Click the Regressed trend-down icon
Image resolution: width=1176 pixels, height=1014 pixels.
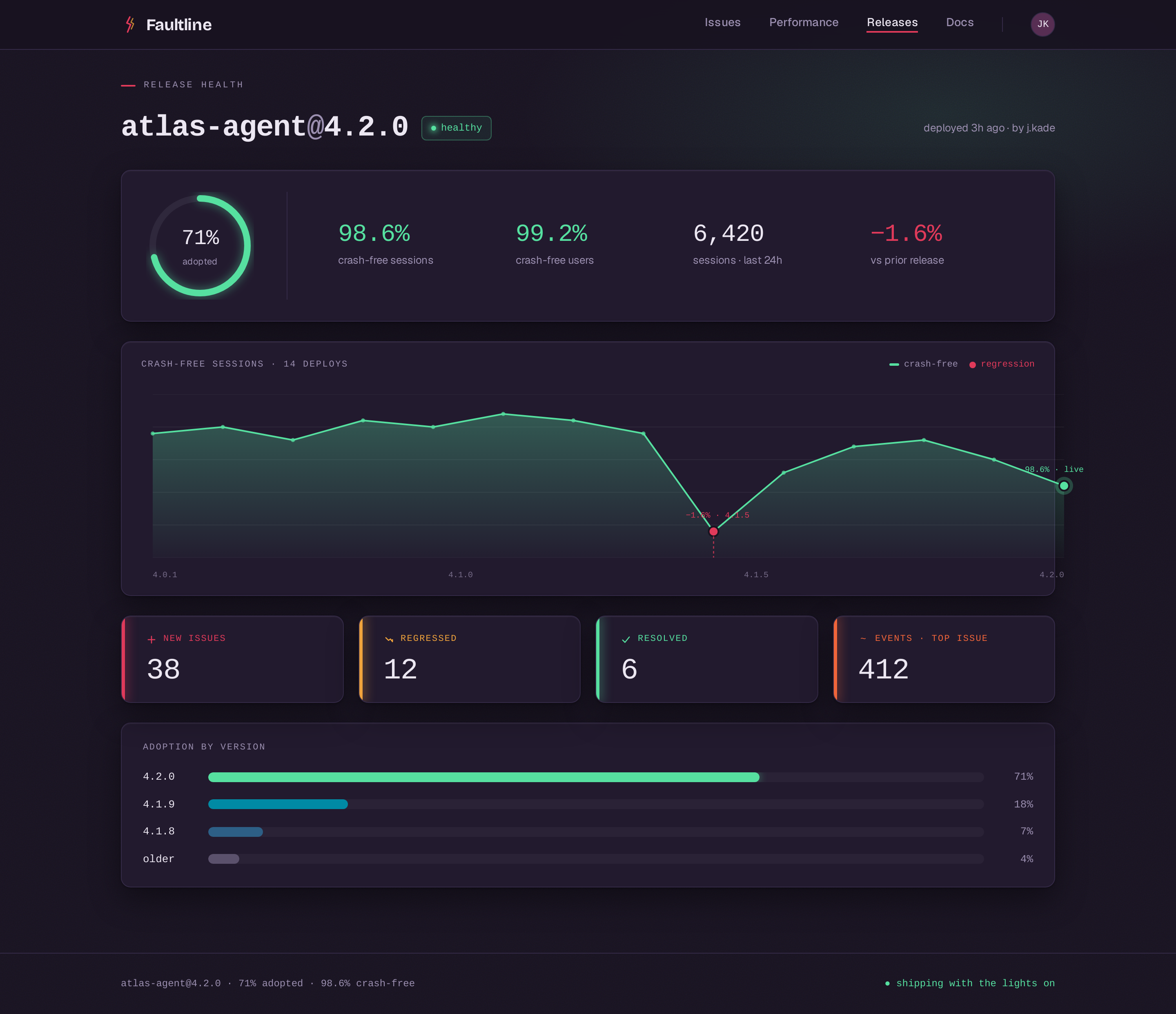389,640
